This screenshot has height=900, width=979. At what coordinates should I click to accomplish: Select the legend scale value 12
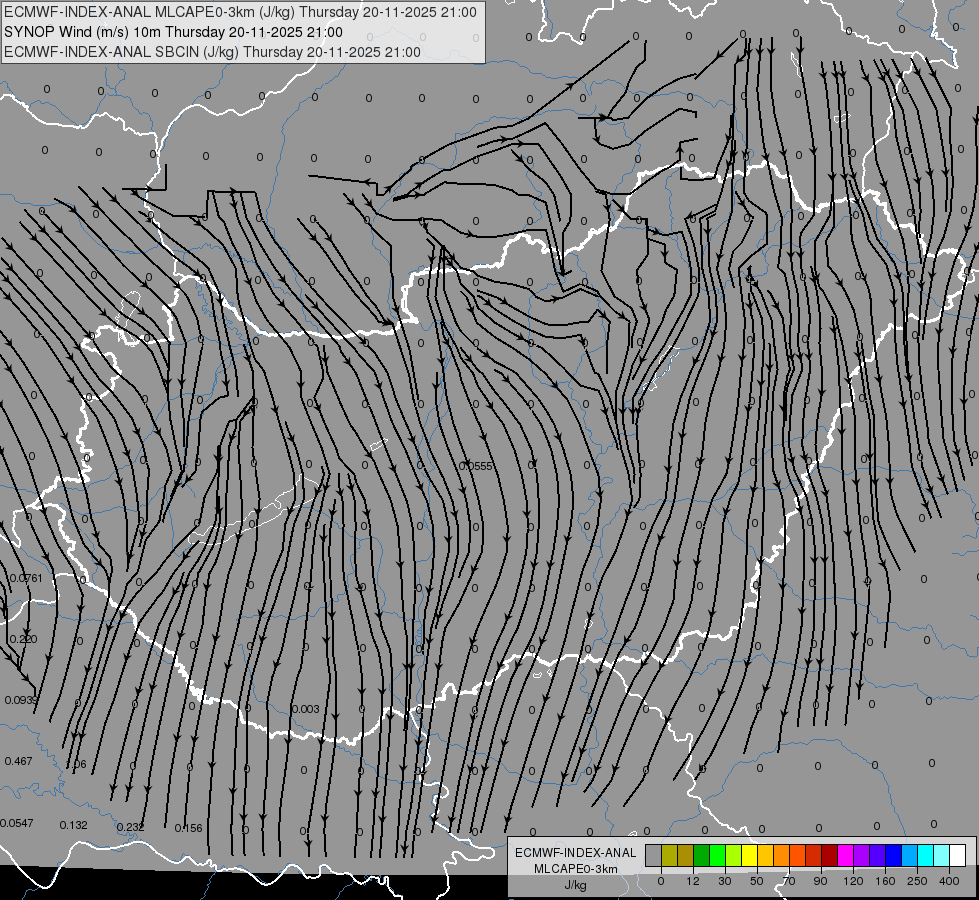click(693, 881)
